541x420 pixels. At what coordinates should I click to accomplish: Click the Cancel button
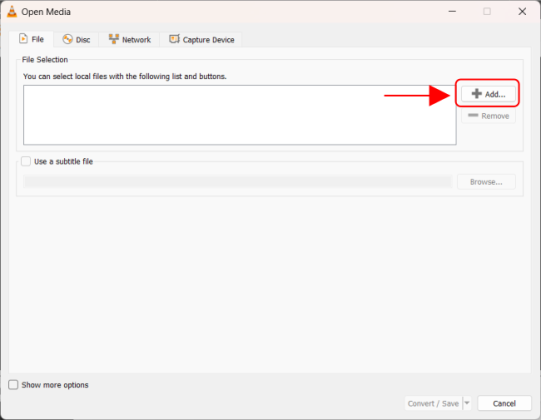click(504, 403)
